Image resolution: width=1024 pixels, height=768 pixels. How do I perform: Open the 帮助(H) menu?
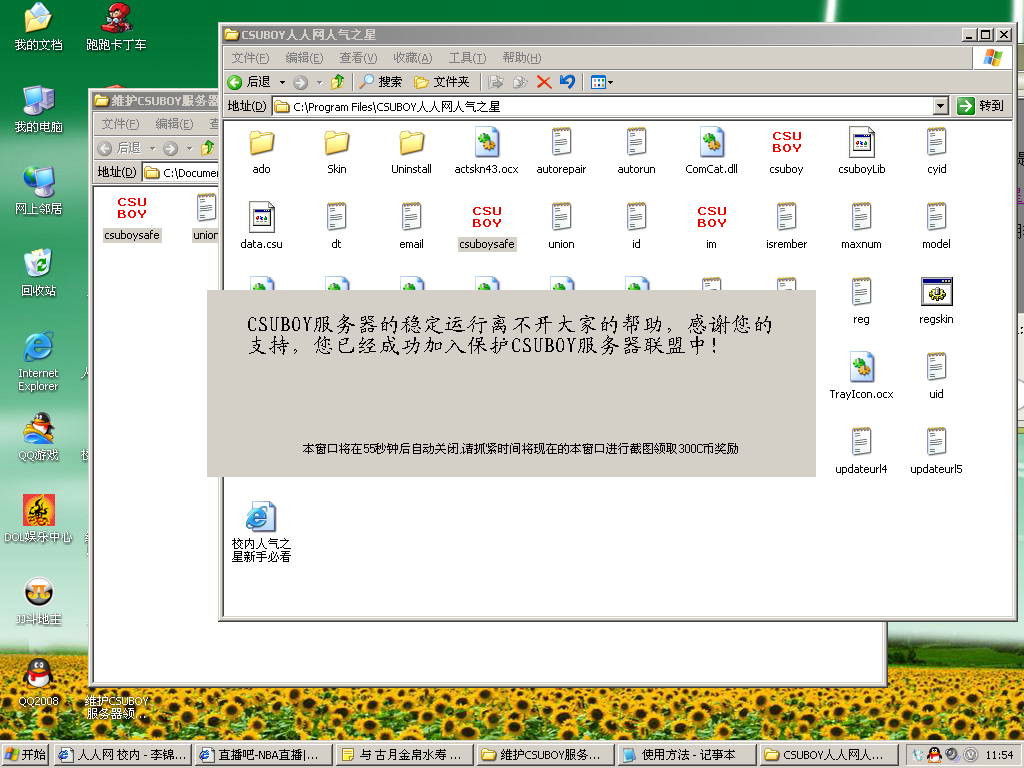[x=522, y=58]
